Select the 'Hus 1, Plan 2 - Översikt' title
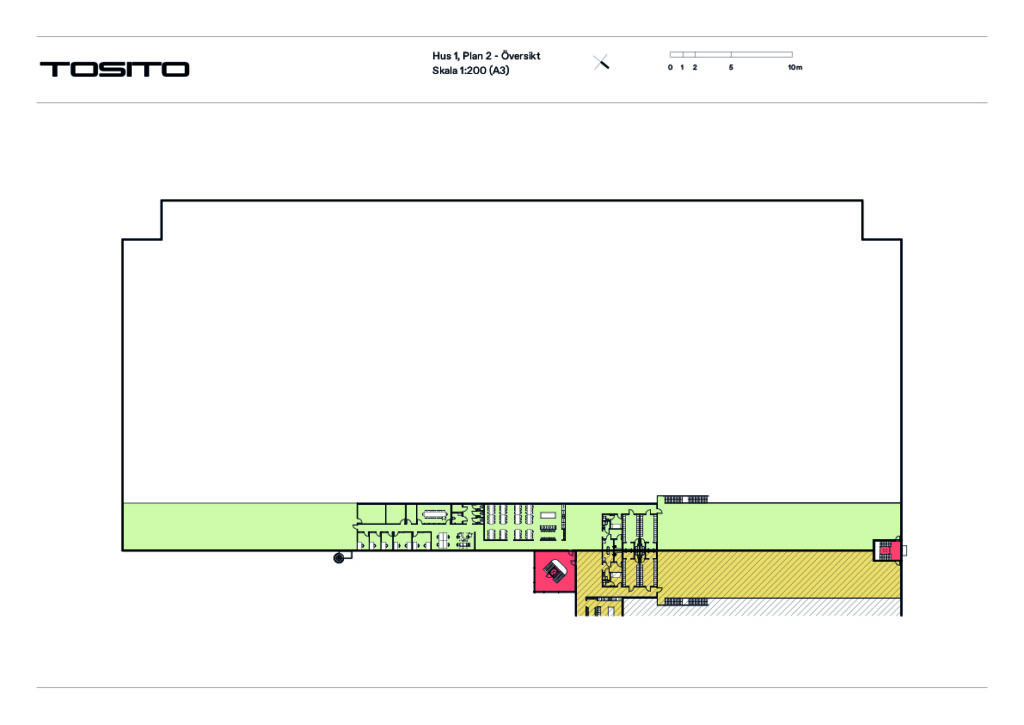The height and width of the screenshot is (725, 1024). coord(486,56)
